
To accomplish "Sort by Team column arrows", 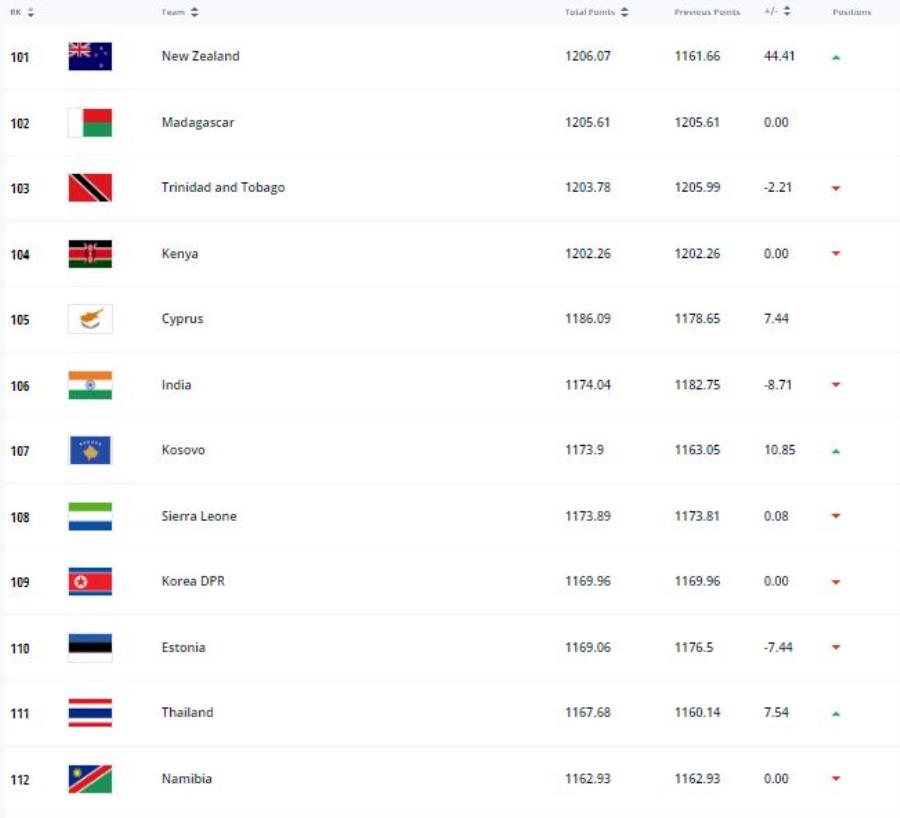I will pyautogui.click(x=195, y=12).
